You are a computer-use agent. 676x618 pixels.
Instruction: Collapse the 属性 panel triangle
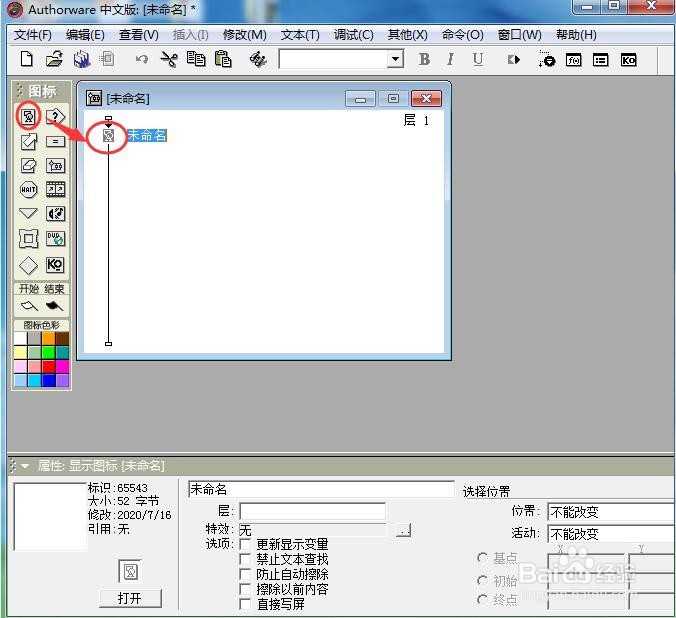(25, 466)
